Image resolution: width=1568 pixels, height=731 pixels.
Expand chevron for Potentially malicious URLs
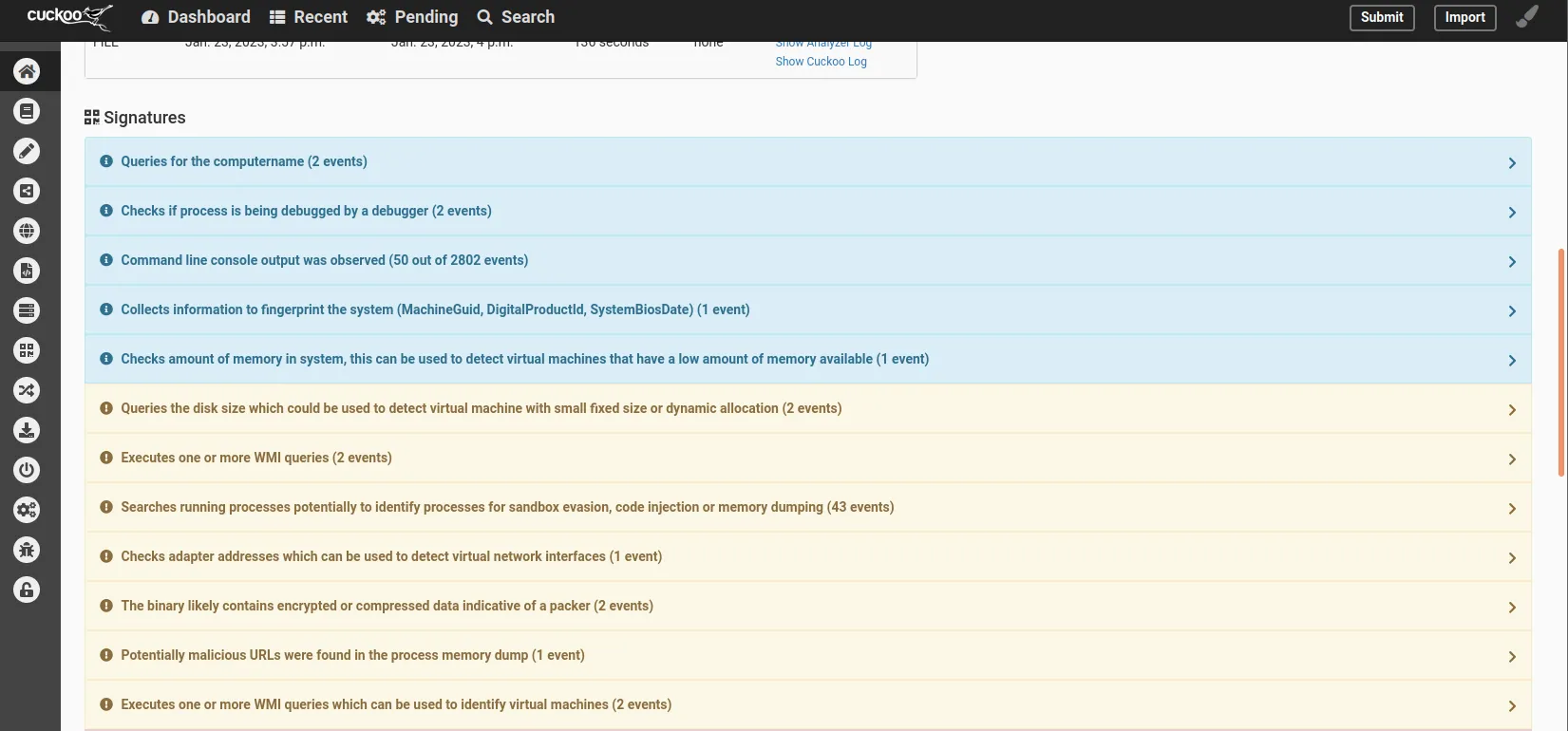tap(1512, 657)
